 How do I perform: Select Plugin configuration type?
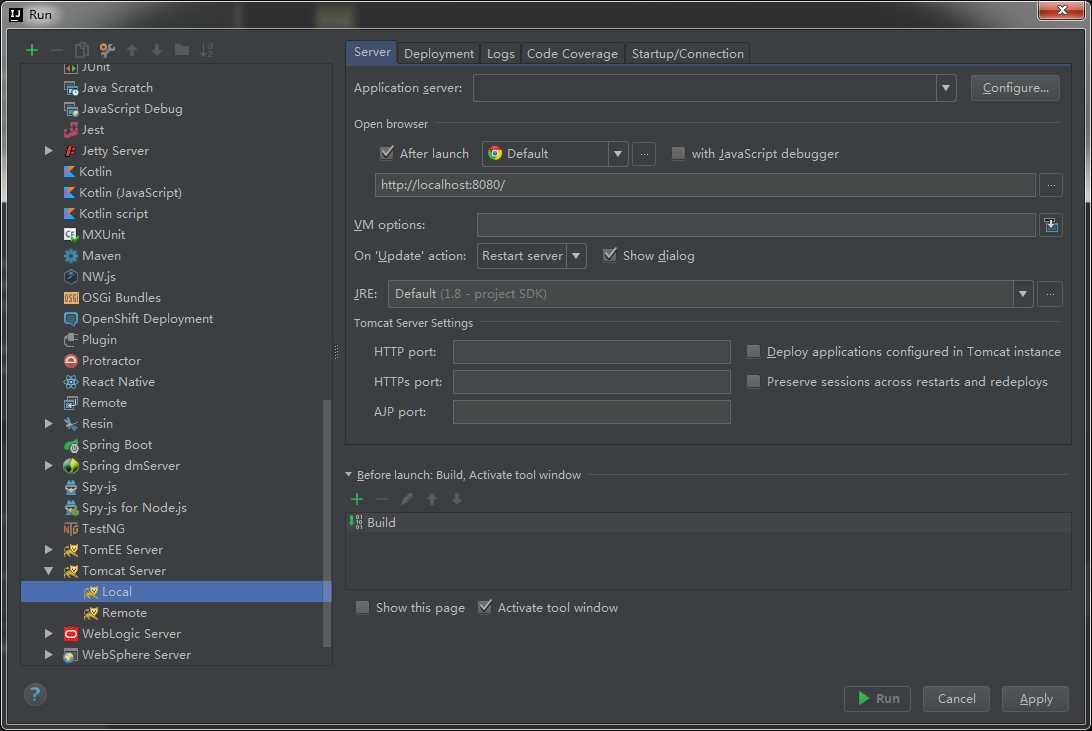[99, 340]
